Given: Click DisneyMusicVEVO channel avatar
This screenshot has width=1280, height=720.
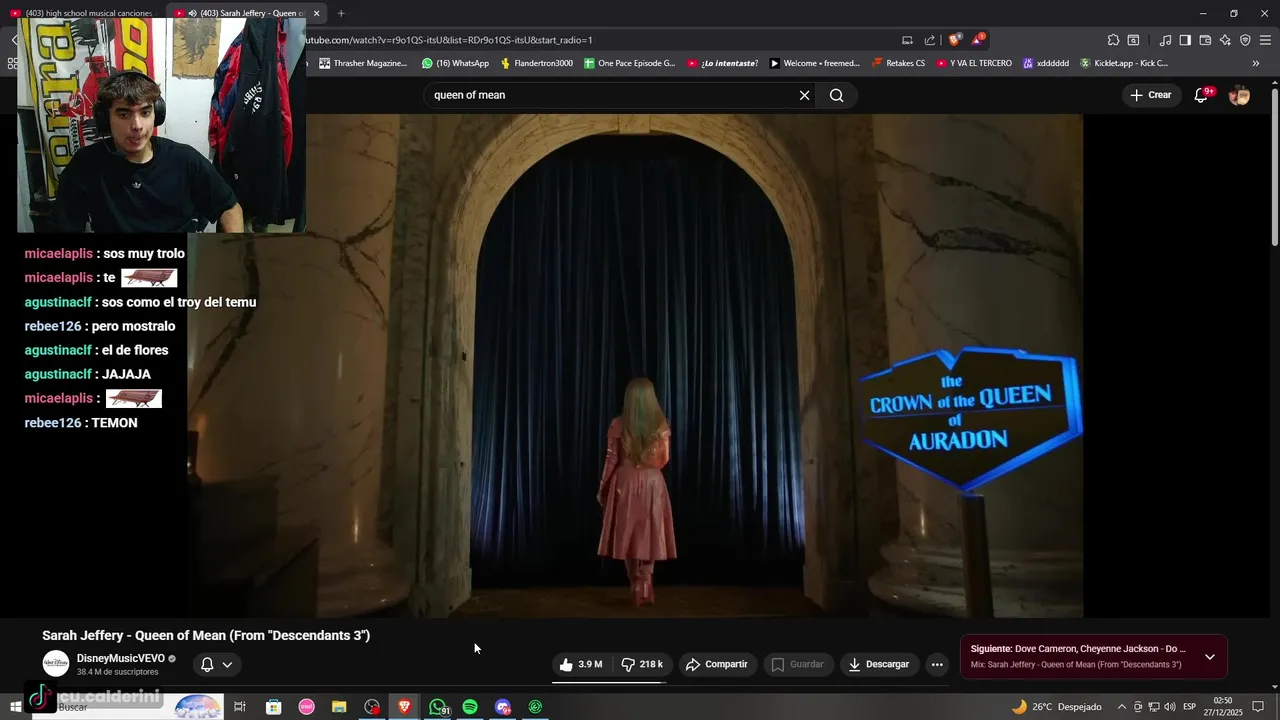Looking at the screenshot, I should [x=56, y=664].
